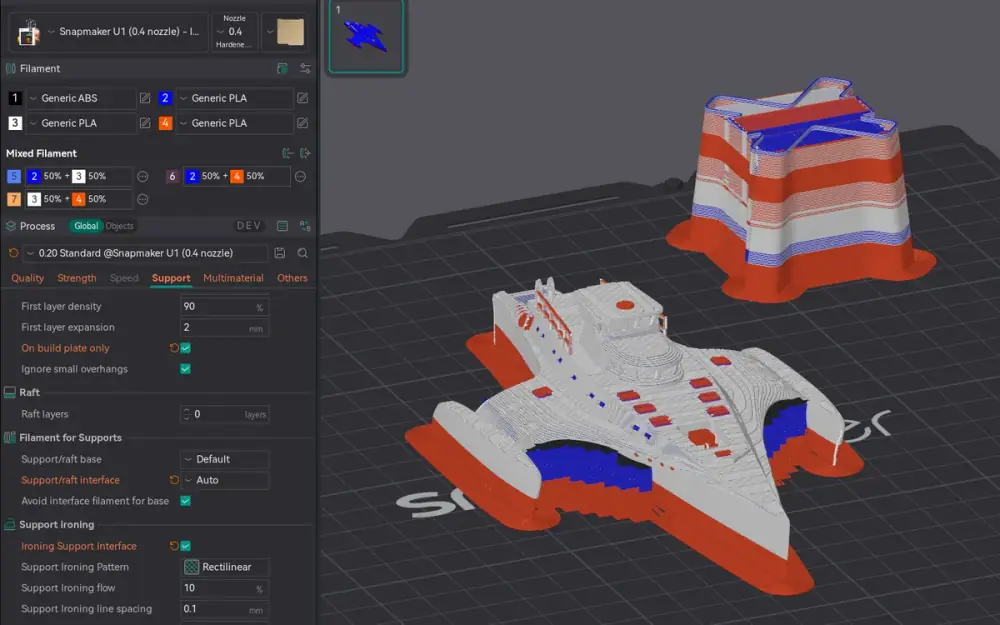Open Support/raft interface Auto dropdown
The height and width of the screenshot is (625, 1000).
(224, 480)
